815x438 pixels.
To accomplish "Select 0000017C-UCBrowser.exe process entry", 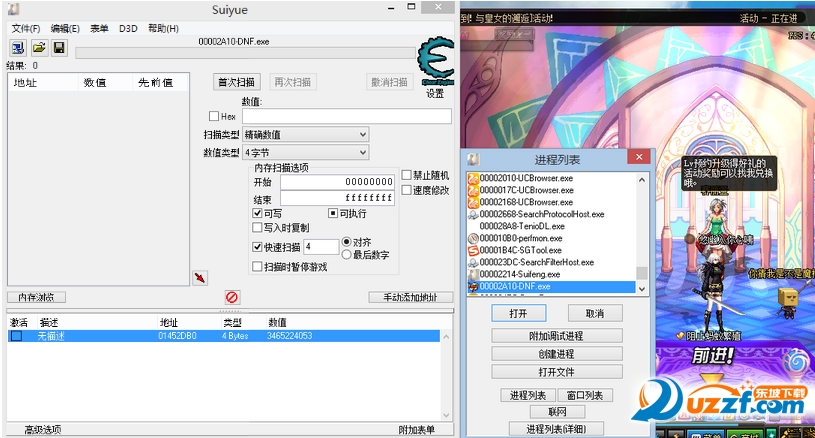I will pyautogui.click(x=527, y=190).
